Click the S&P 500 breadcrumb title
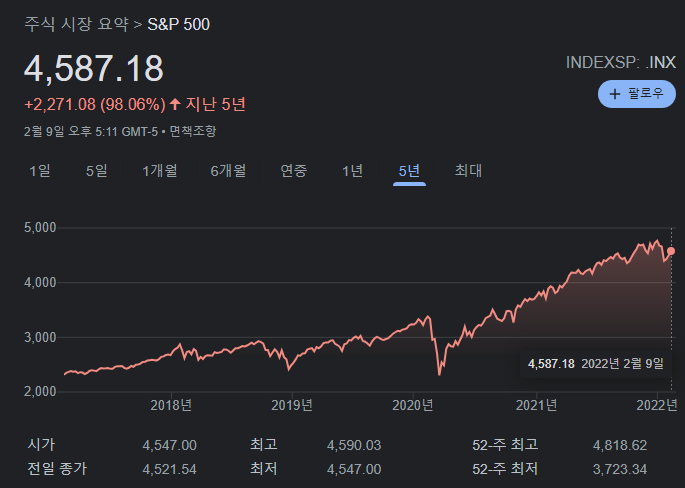The width and height of the screenshot is (685, 488). [x=179, y=24]
